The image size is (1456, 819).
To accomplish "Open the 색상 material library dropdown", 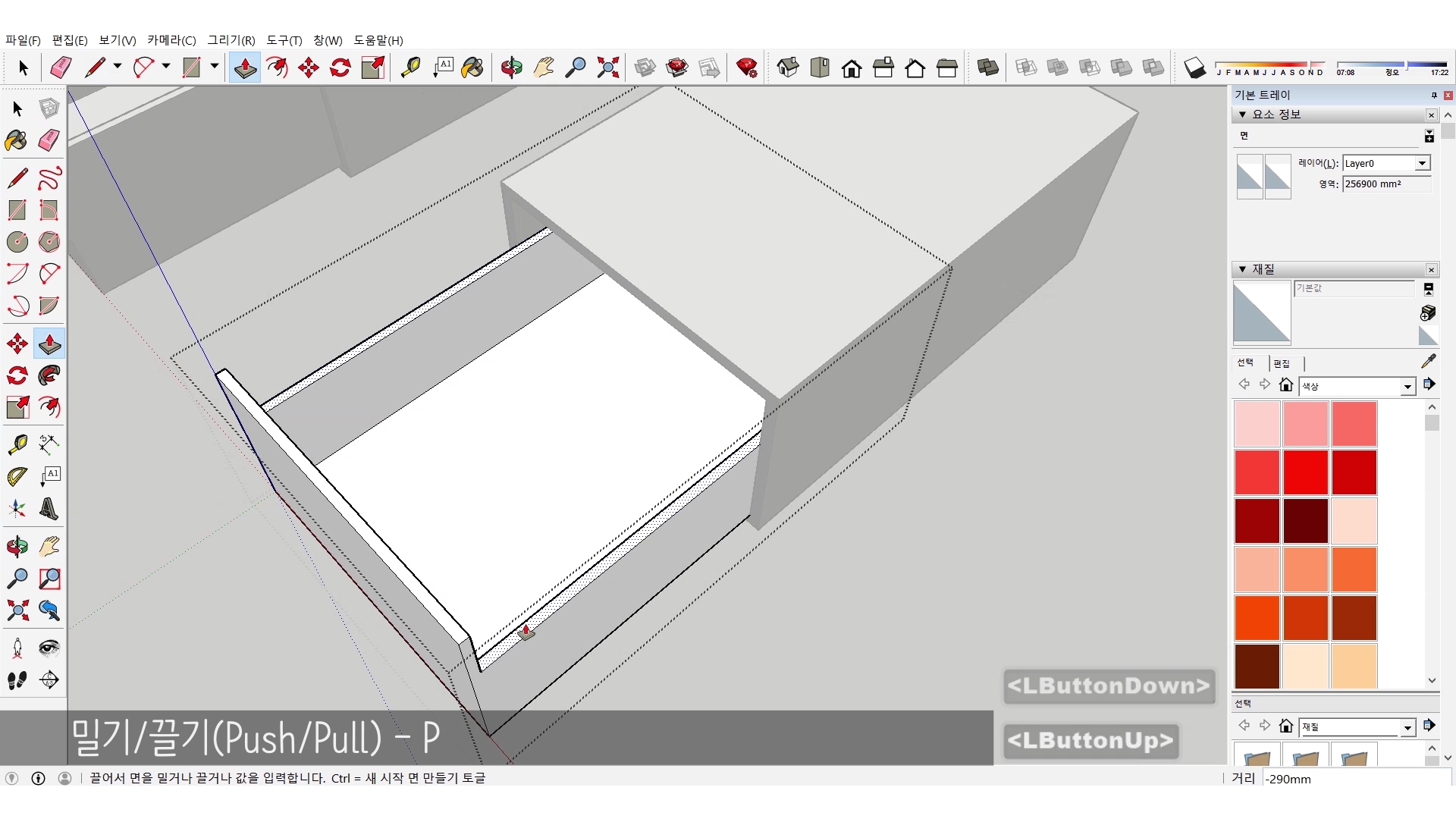I will click(1407, 387).
